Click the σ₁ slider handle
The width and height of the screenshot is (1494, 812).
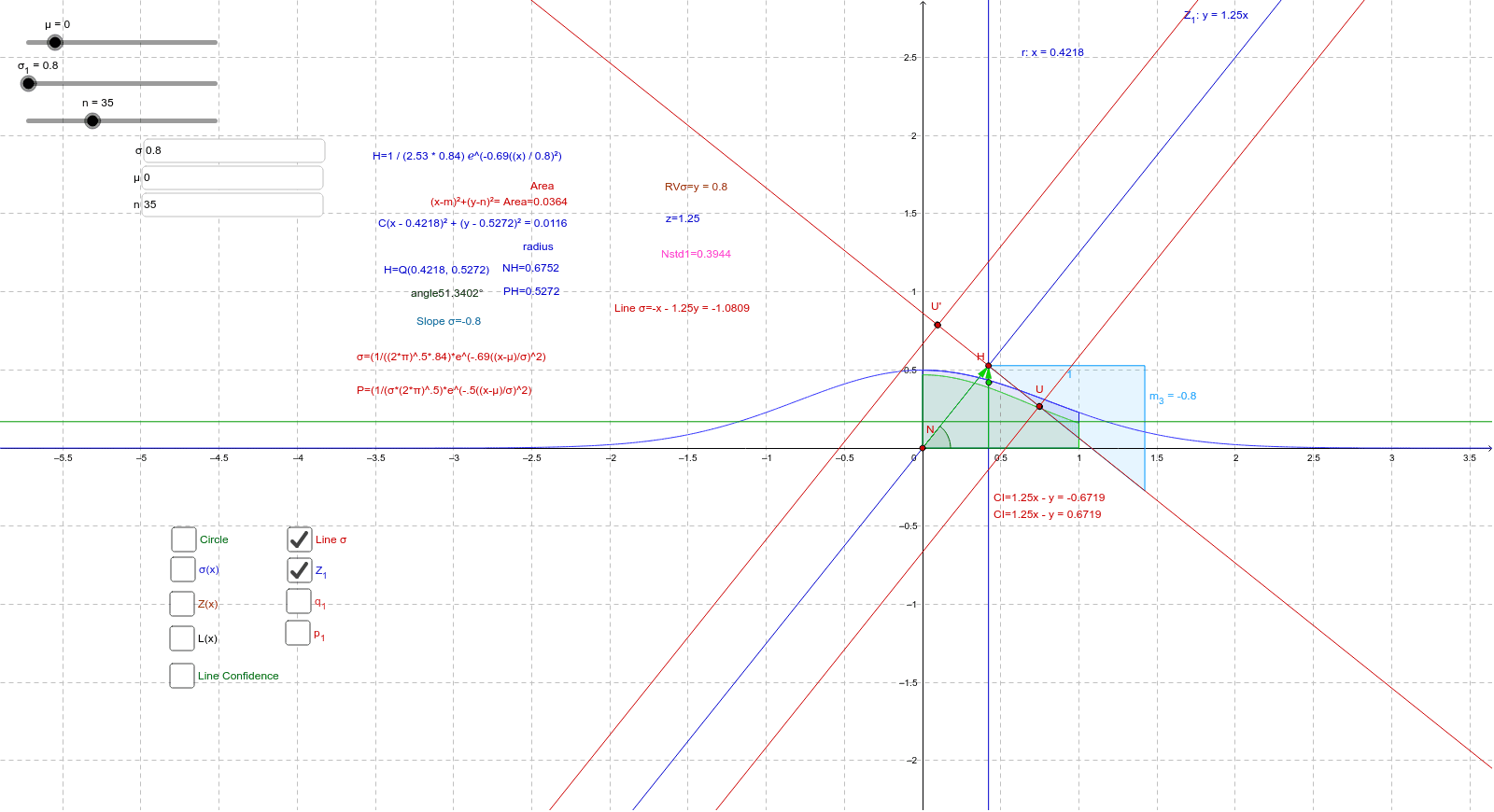[x=29, y=83]
